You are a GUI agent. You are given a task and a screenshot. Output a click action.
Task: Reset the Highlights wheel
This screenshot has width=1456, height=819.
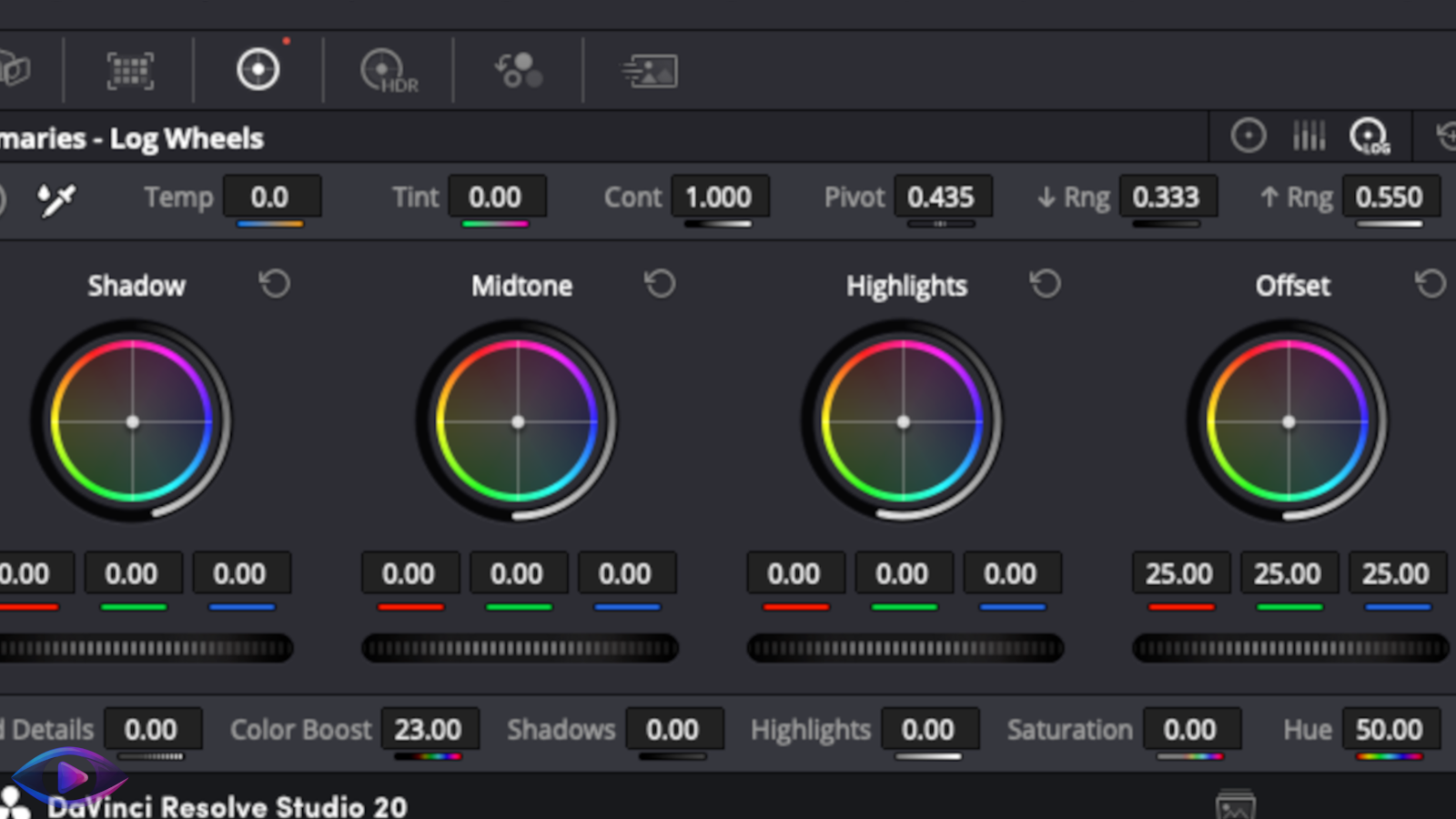pos(1045,284)
